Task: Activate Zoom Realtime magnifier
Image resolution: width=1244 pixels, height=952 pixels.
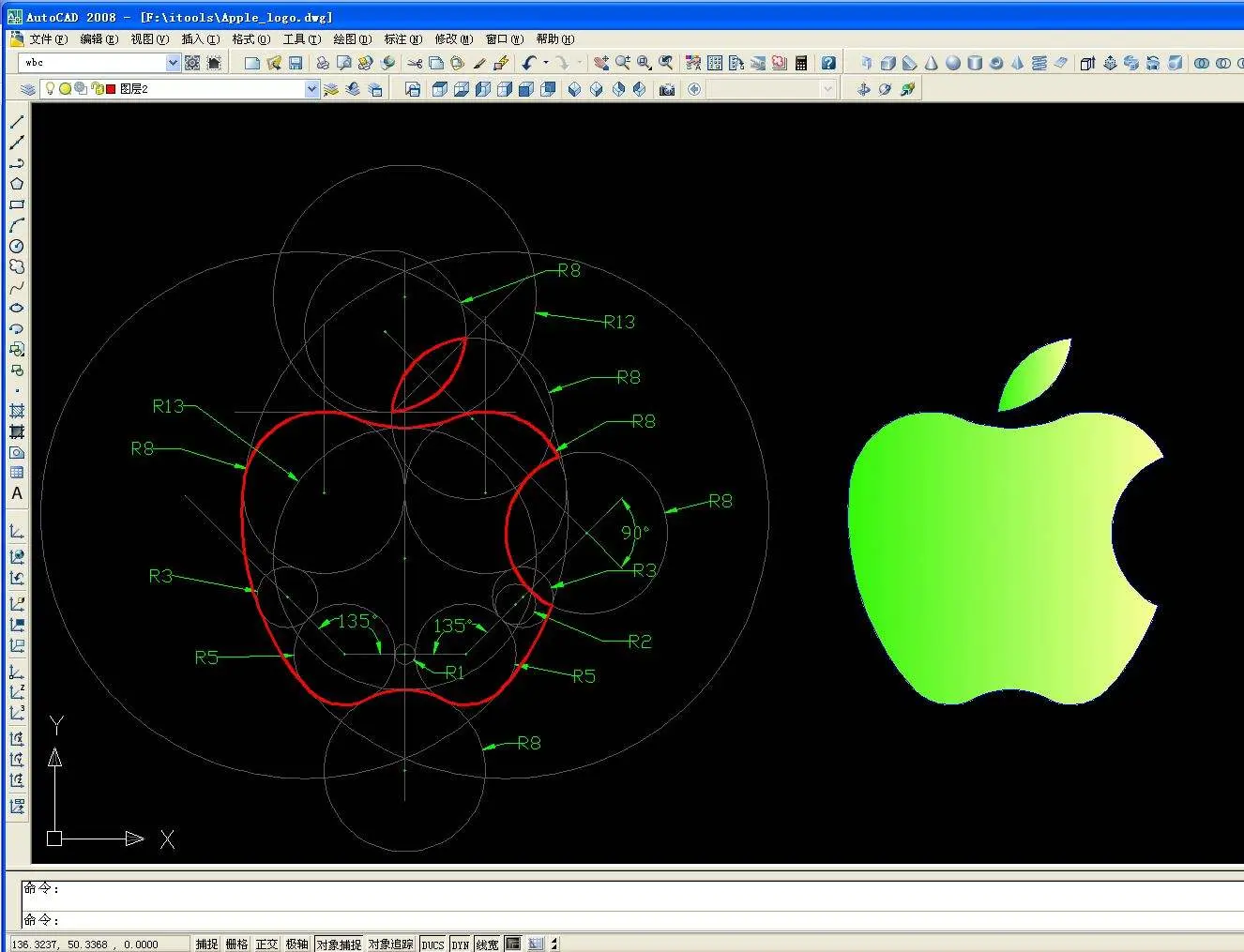Action: 622,63
